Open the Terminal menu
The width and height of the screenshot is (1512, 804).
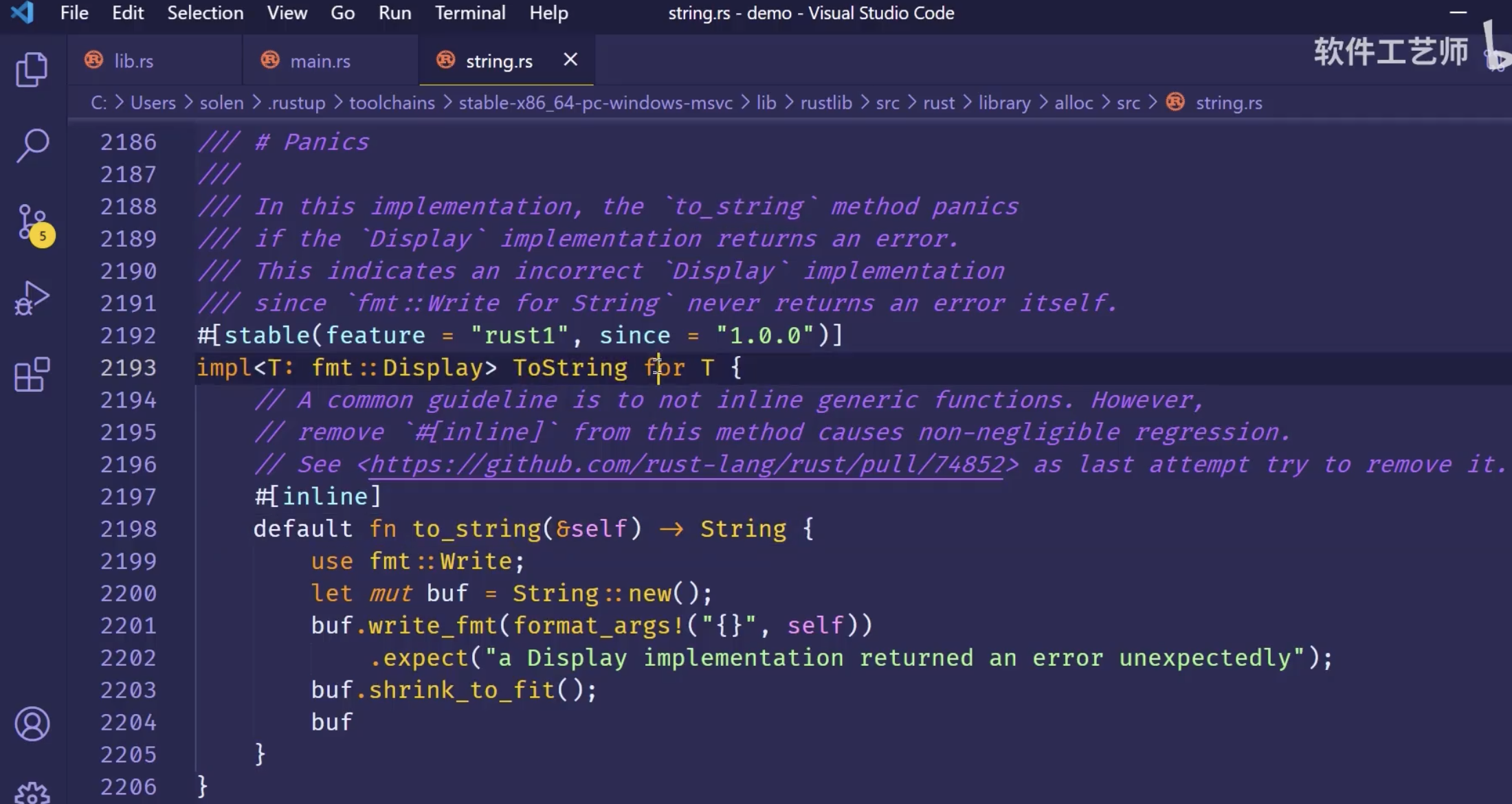469,13
